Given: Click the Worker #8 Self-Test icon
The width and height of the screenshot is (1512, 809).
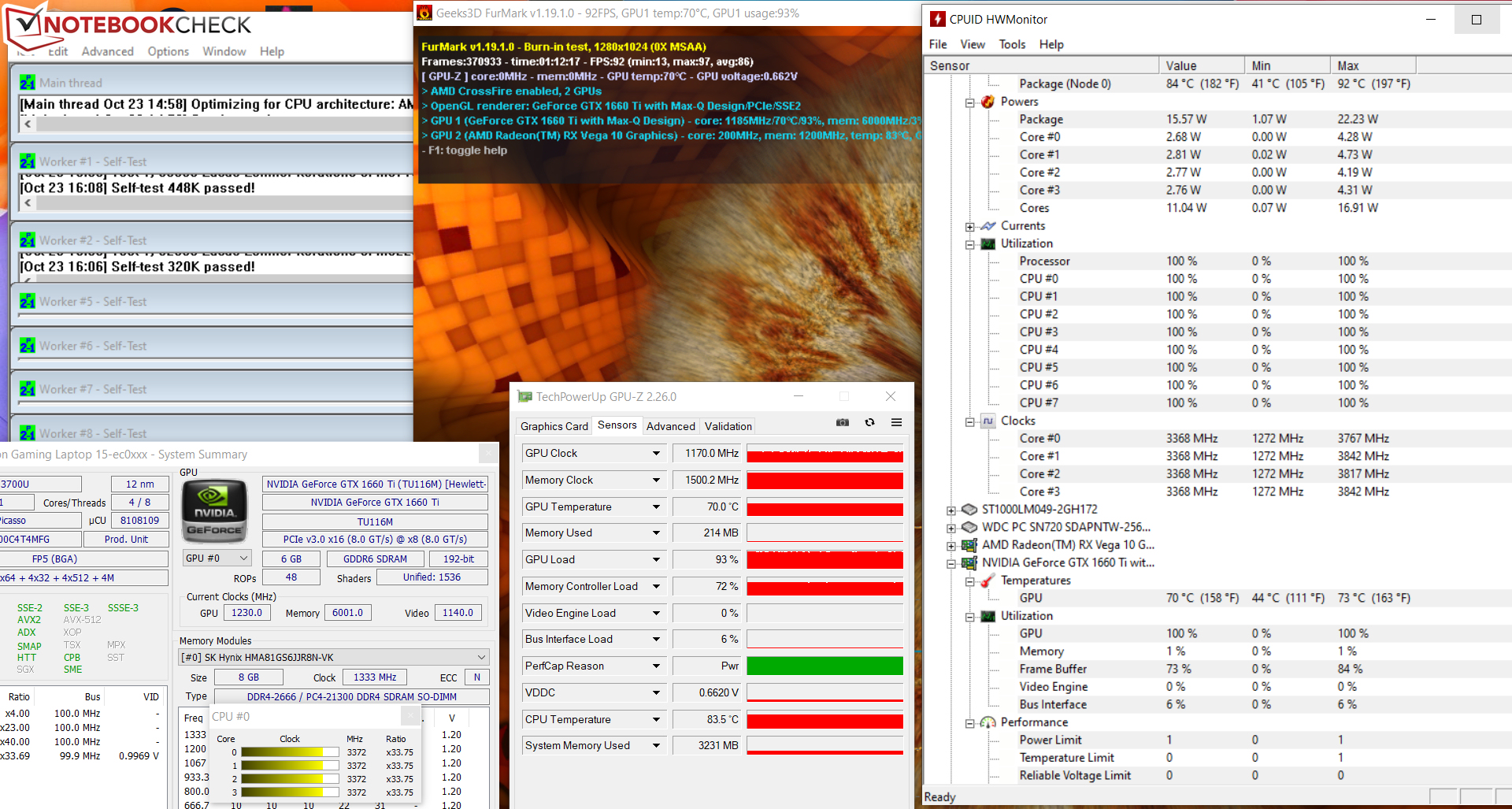Looking at the screenshot, I should [28, 433].
